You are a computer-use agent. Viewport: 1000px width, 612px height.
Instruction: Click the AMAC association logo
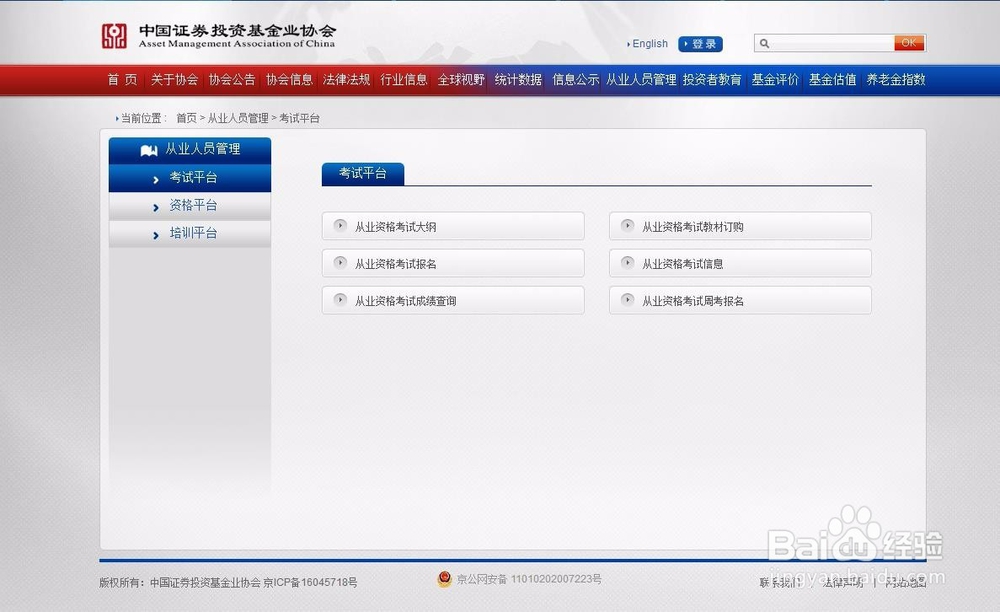113,37
